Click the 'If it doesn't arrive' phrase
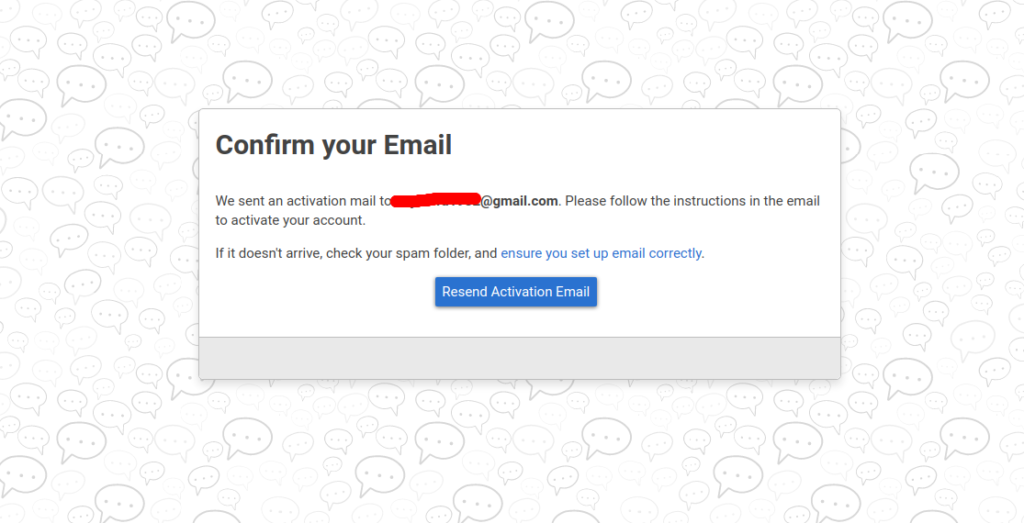The height and width of the screenshot is (523, 1024). [x=268, y=253]
